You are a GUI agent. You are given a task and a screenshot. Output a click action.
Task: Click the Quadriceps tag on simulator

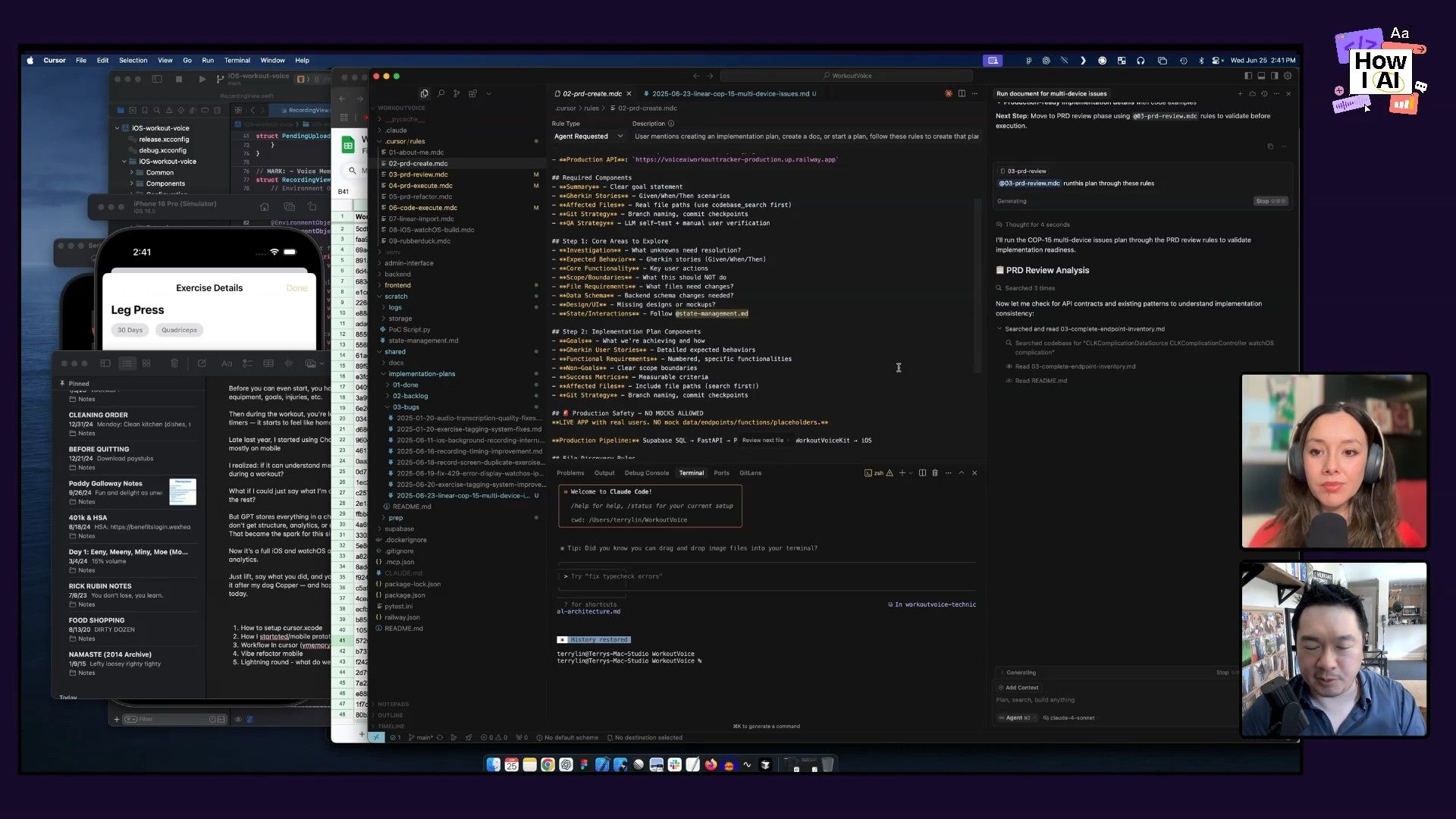tap(179, 330)
